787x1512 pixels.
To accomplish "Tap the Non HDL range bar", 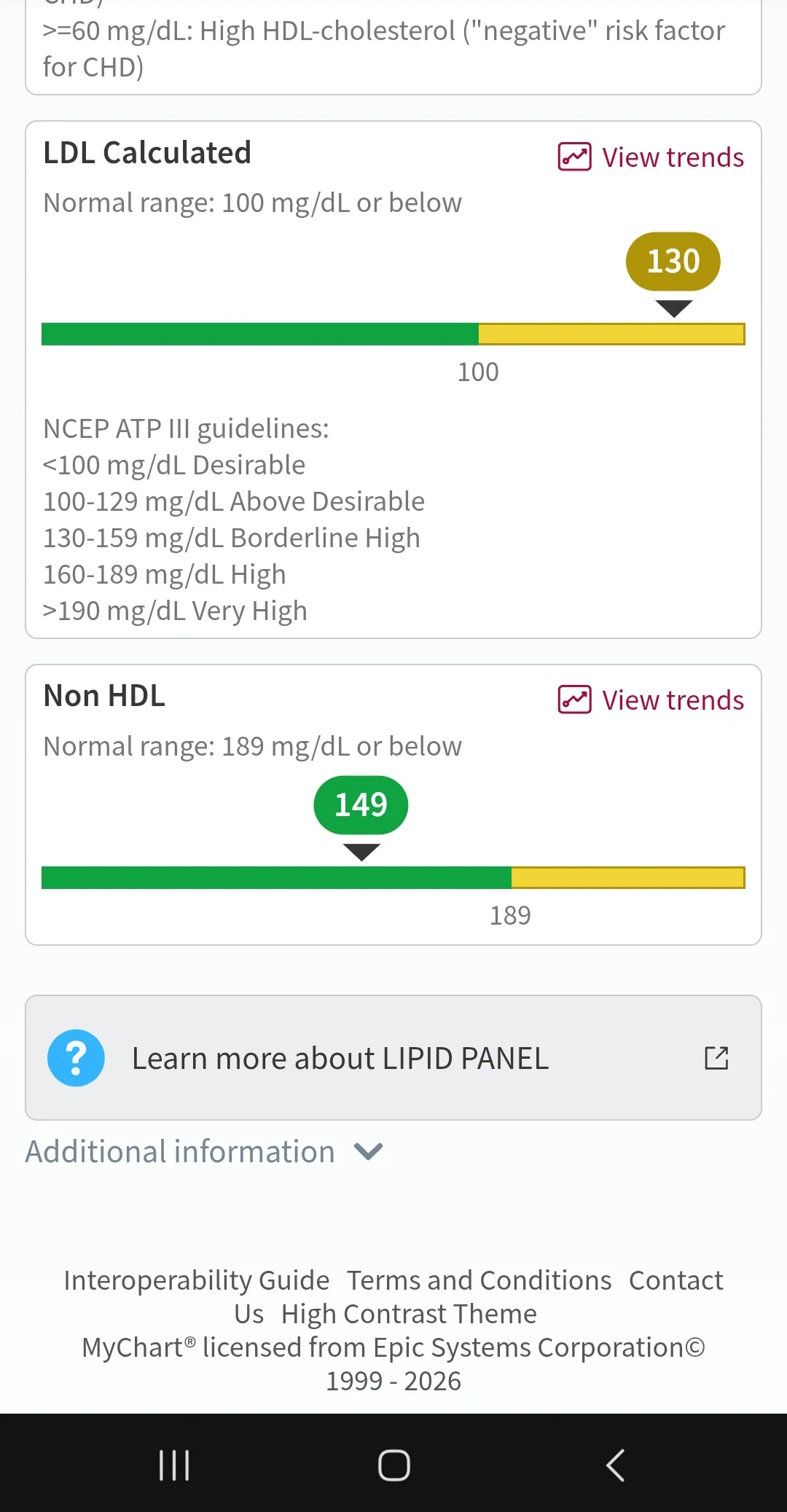I will coord(393,877).
